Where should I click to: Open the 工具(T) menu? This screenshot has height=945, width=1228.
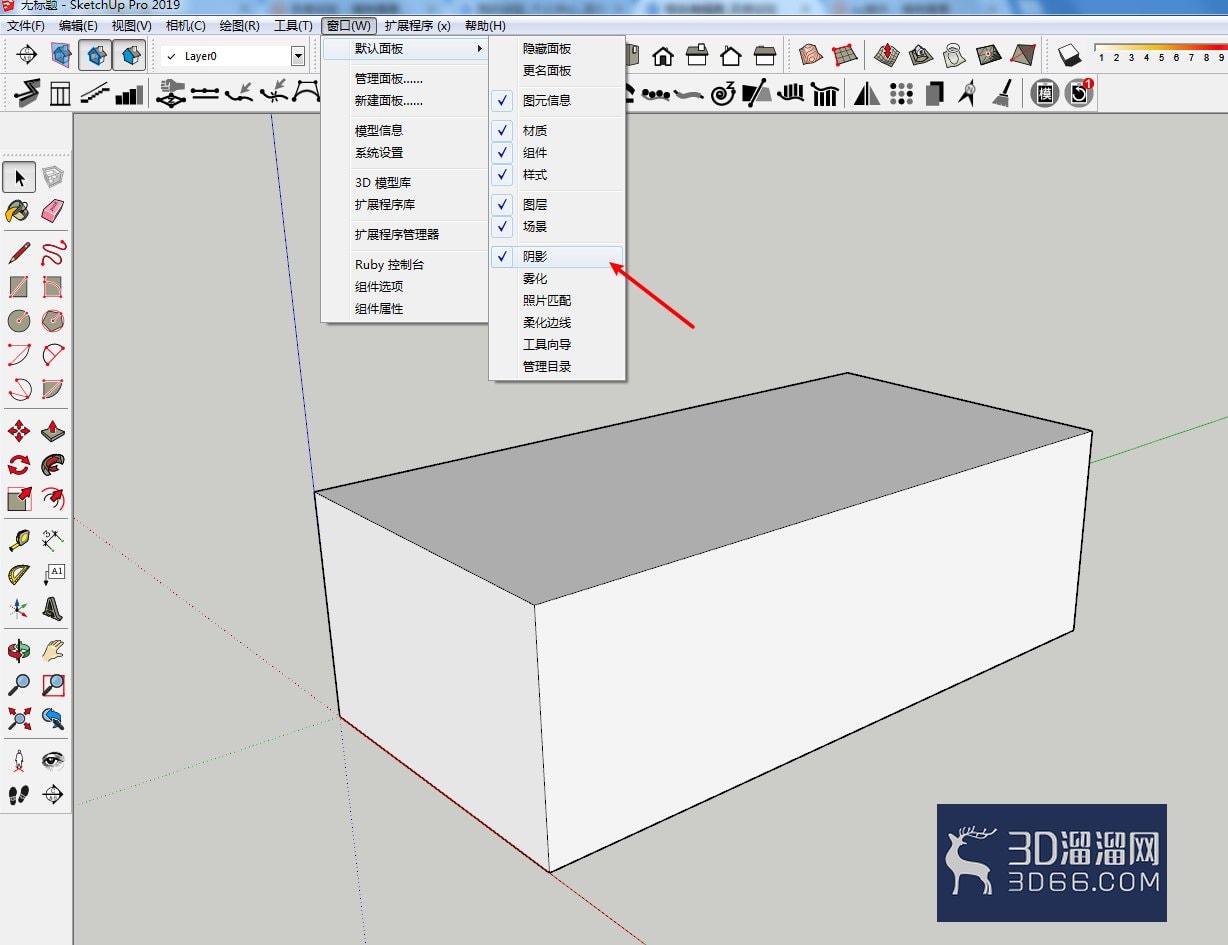click(x=293, y=25)
